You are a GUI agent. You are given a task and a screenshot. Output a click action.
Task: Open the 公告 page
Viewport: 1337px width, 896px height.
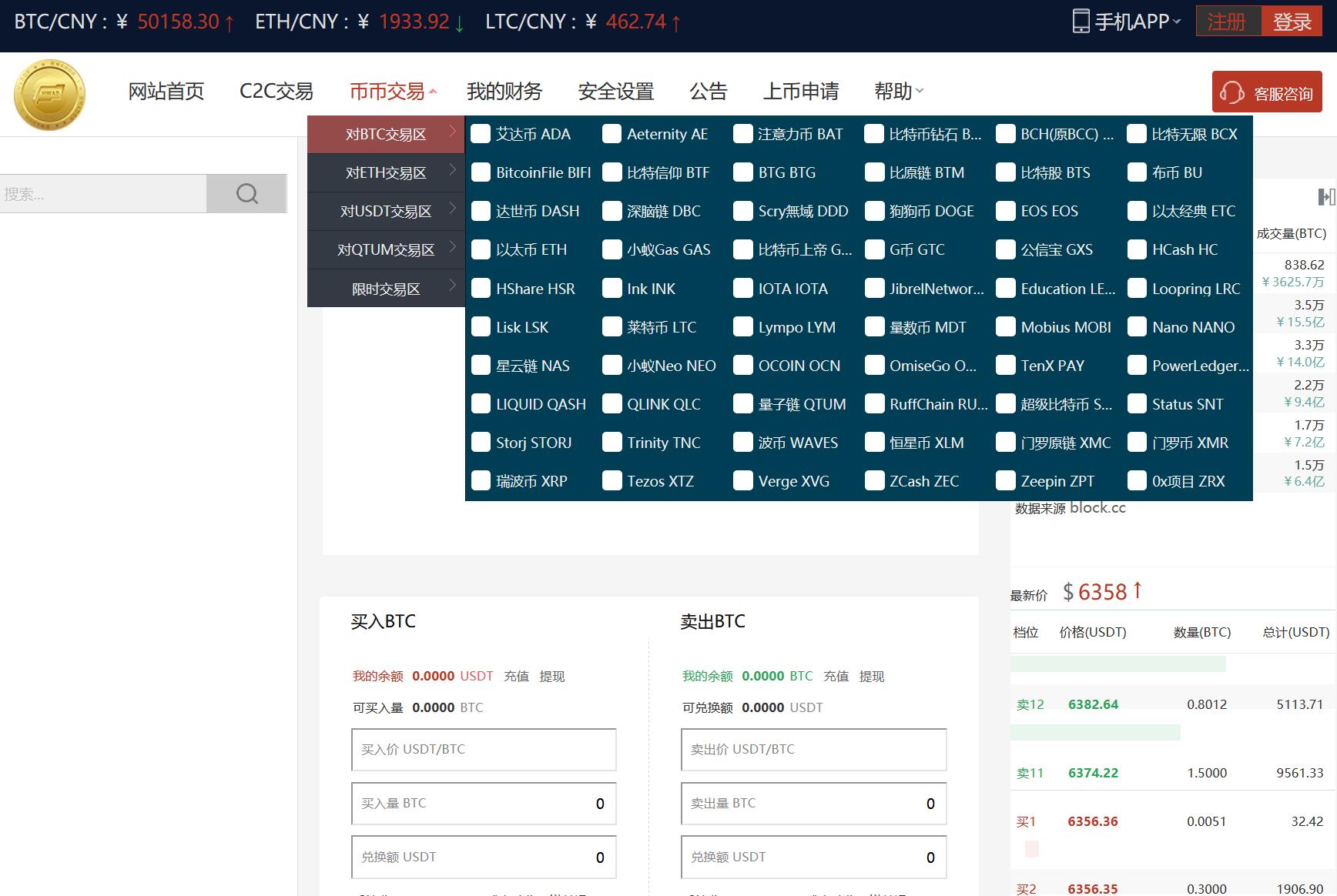(709, 92)
